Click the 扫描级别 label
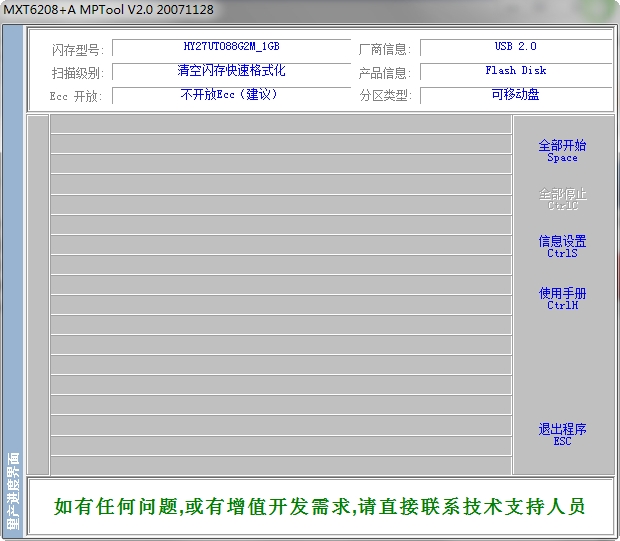 (x=77, y=73)
